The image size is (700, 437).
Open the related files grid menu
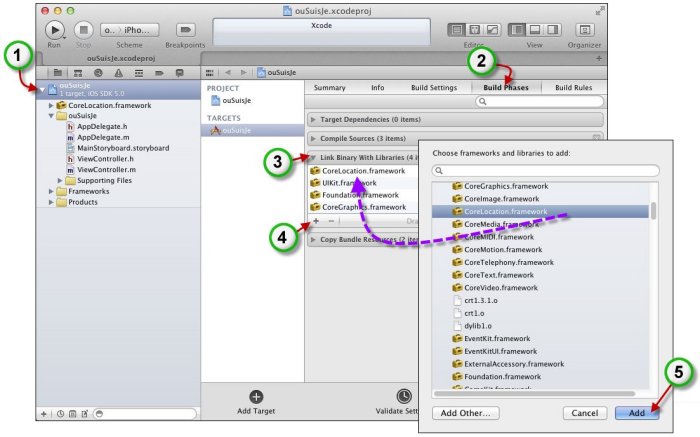[x=209, y=73]
